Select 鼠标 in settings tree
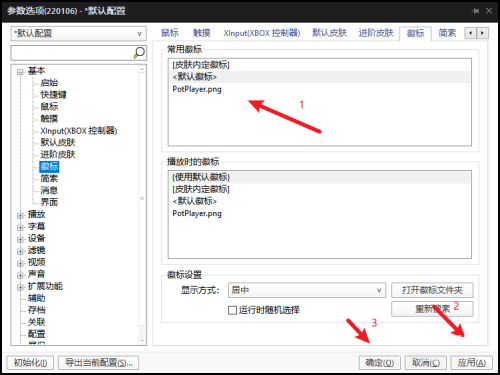 click(49, 107)
